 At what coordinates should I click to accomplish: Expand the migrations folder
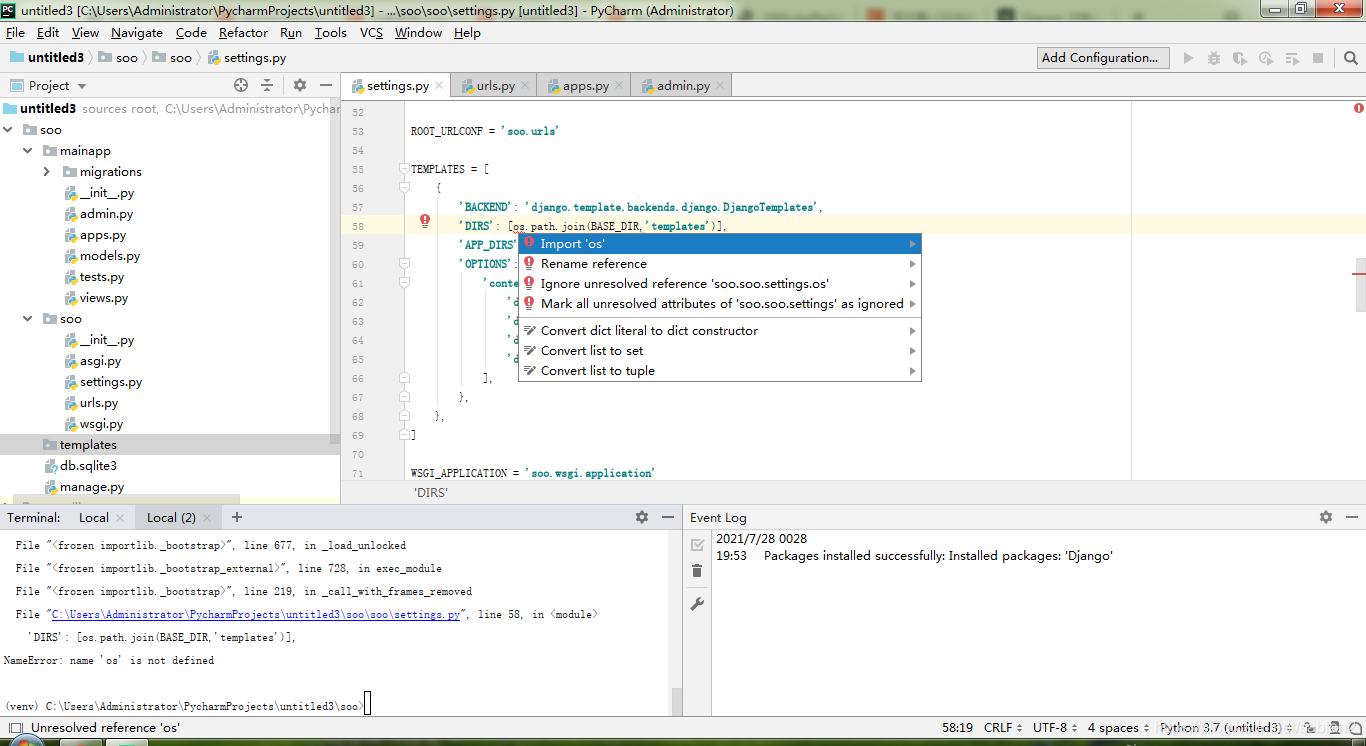[47, 172]
